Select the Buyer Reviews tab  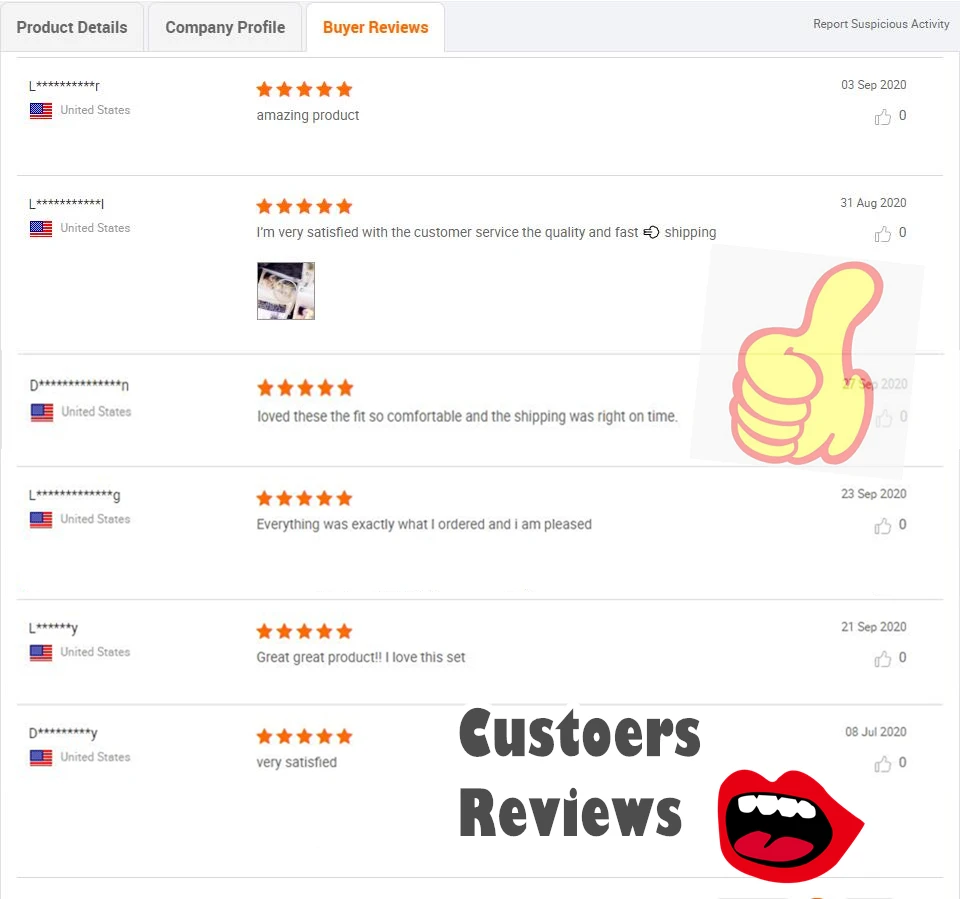pos(375,28)
